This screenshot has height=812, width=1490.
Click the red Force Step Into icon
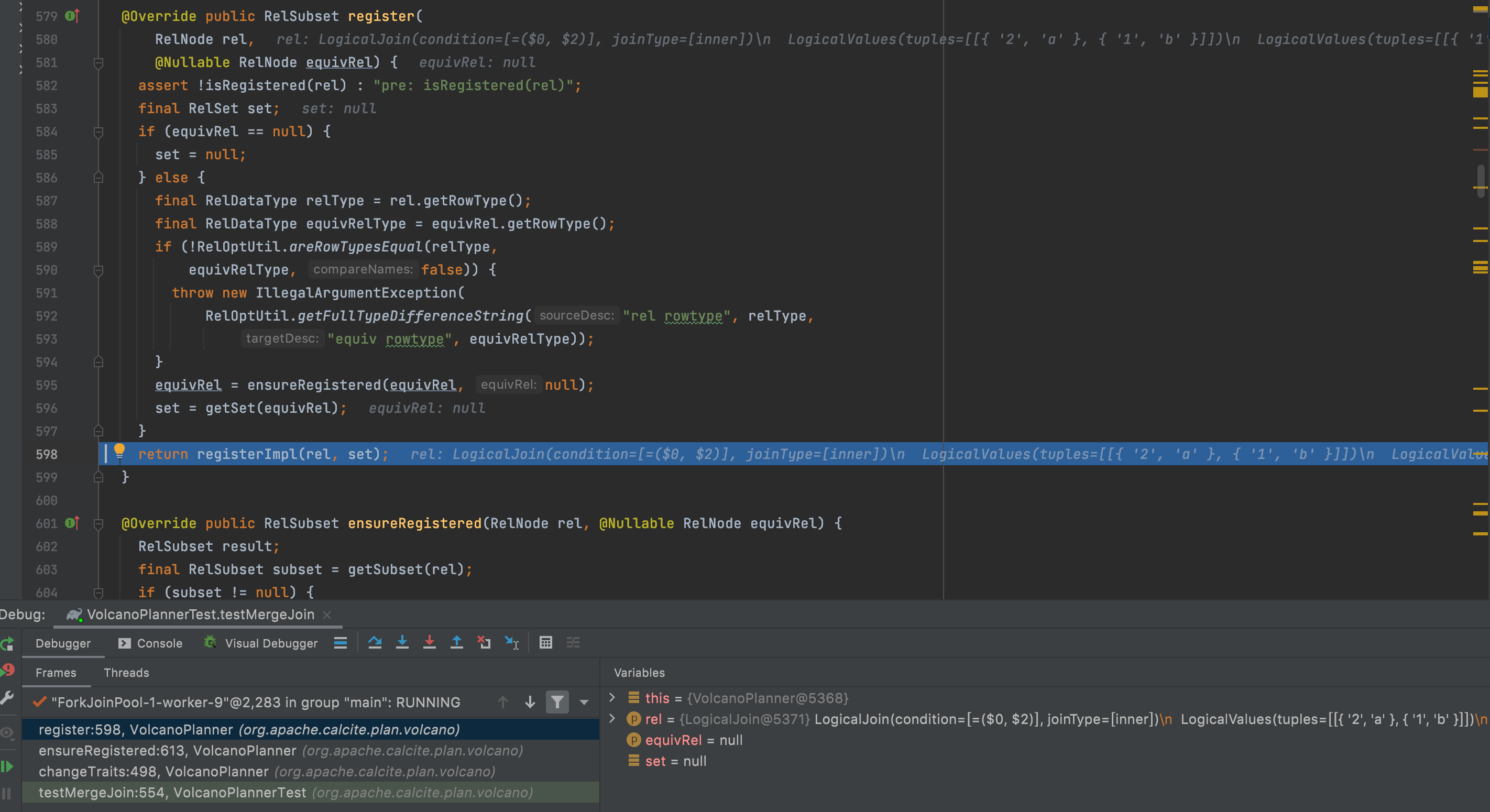(x=429, y=643)
